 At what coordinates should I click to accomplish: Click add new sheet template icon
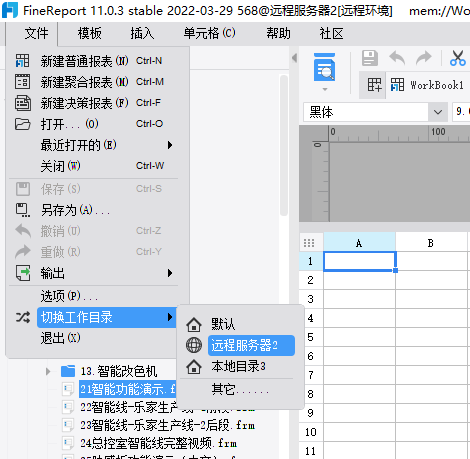[x=374, y=85]
